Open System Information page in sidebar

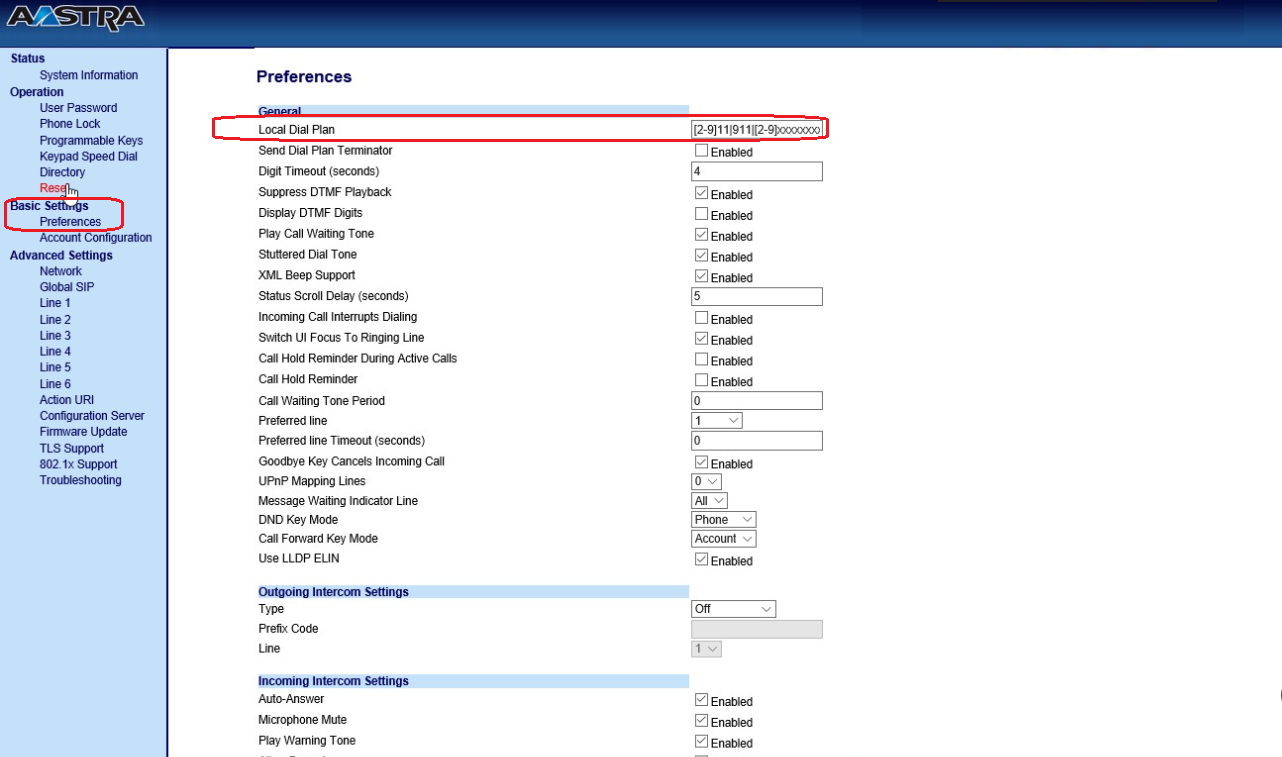coord(89,75)
